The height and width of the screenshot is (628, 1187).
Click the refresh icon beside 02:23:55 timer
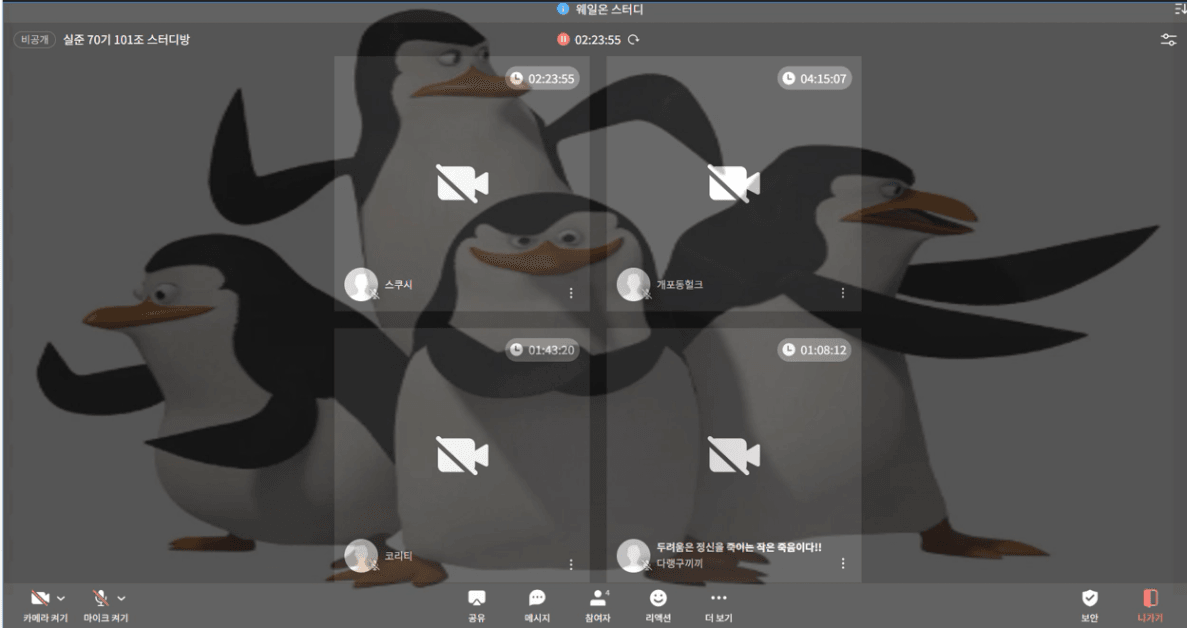(634, 39)
